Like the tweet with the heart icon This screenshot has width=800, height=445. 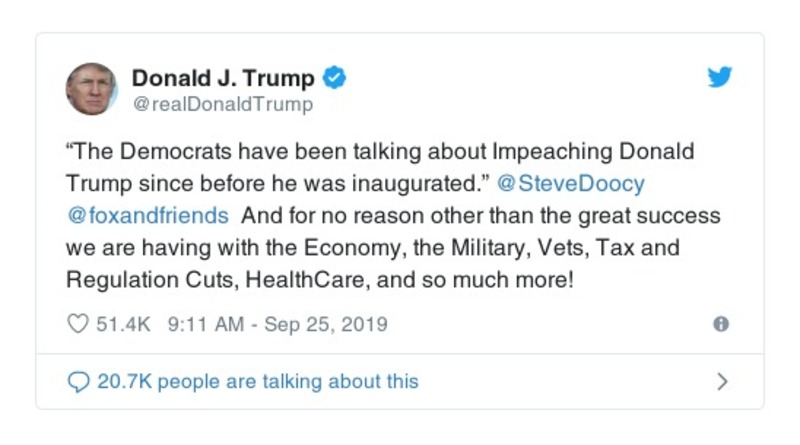[77, 324]
